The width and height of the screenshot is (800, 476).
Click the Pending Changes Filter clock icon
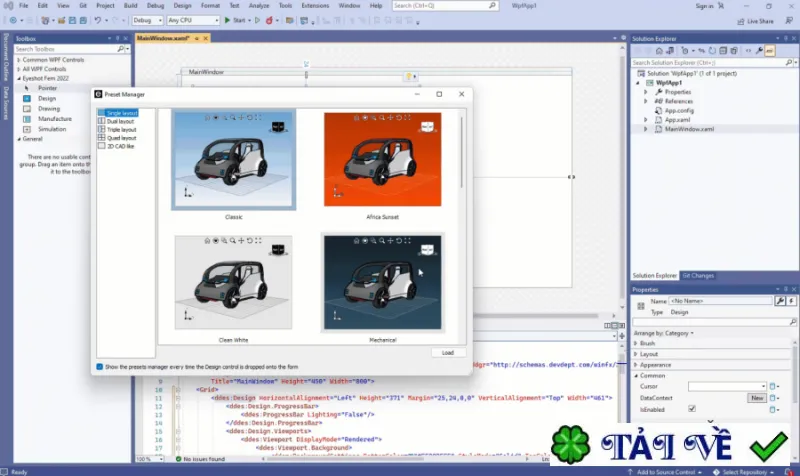pyautogui.click(x=686, y=51)
